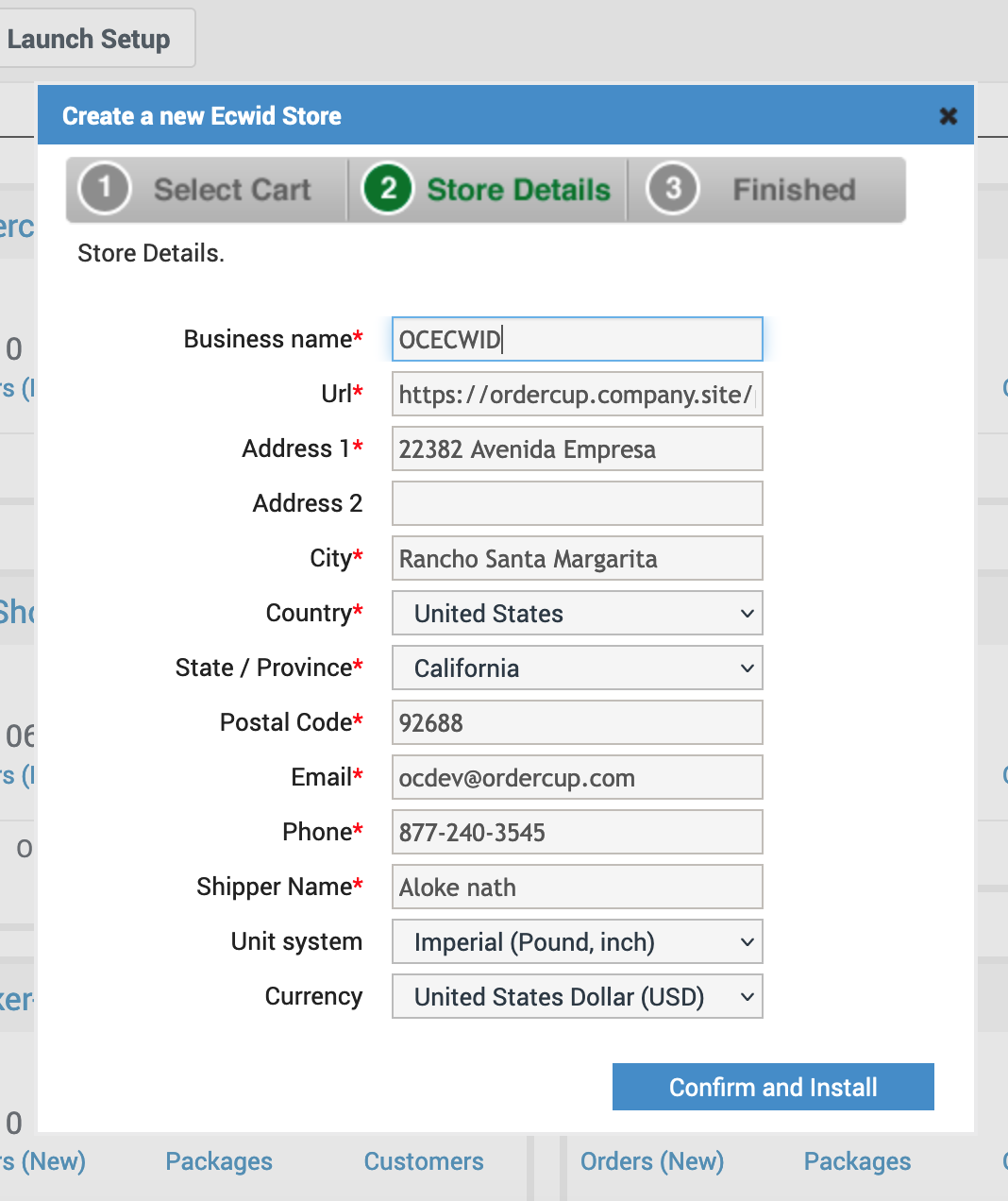This screenshot has width=1008, height=1201.
Task: Open the Orders (New) link in background
Action: (652, 1161)
